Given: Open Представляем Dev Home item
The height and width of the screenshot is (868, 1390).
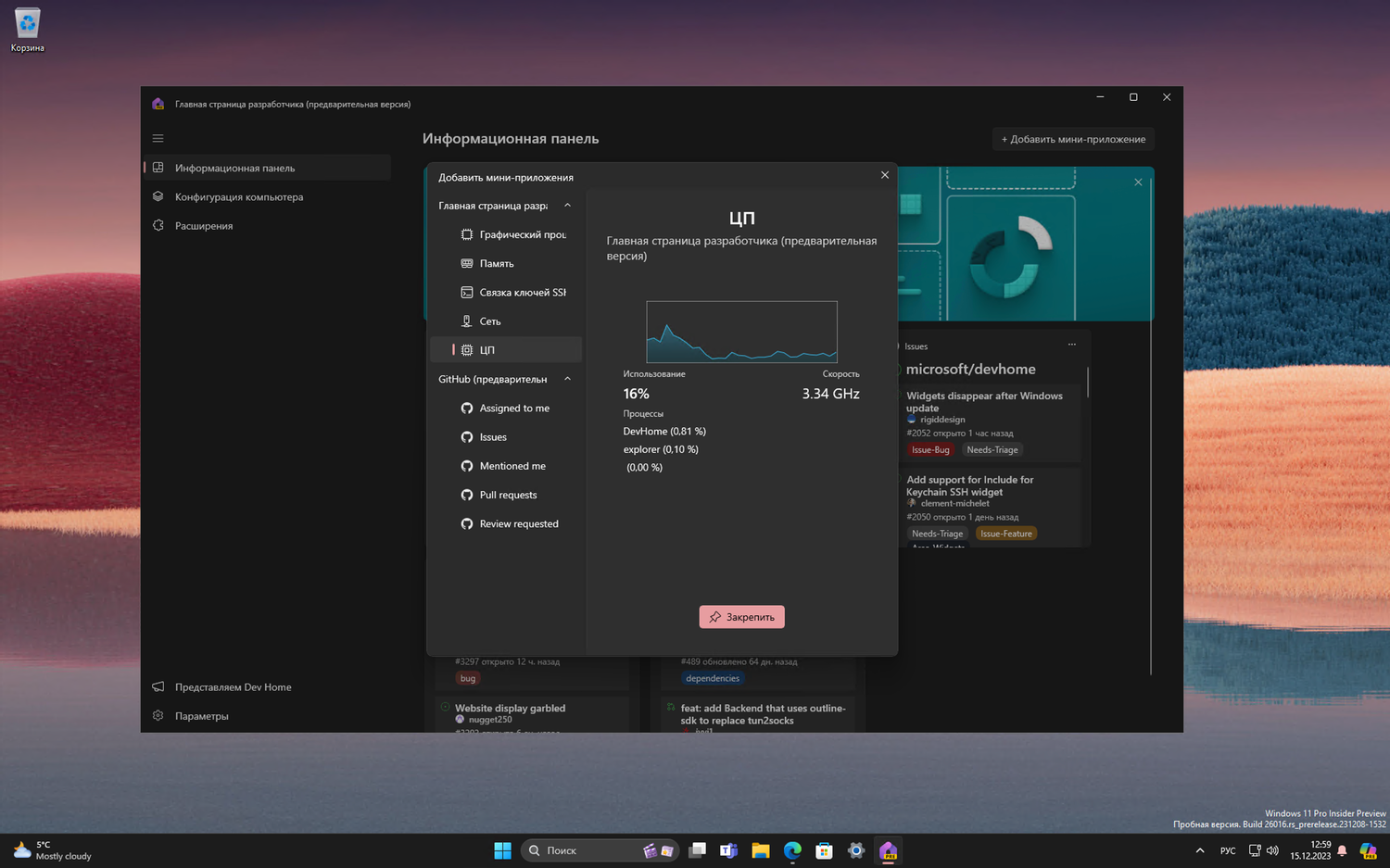Looking at the screenshot, I should [x=267, y=686].
